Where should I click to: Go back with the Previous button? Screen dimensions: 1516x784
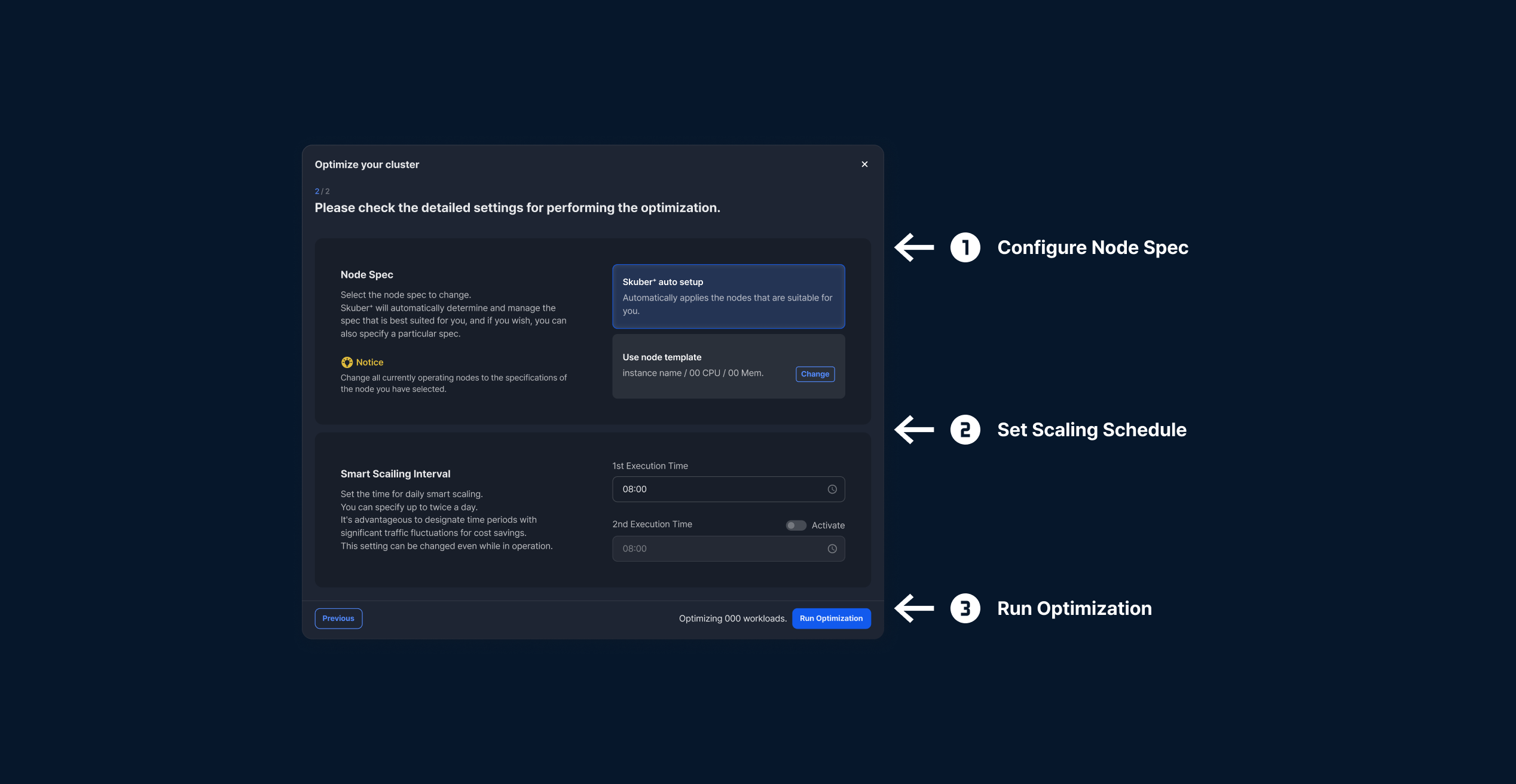coord(338,618)
